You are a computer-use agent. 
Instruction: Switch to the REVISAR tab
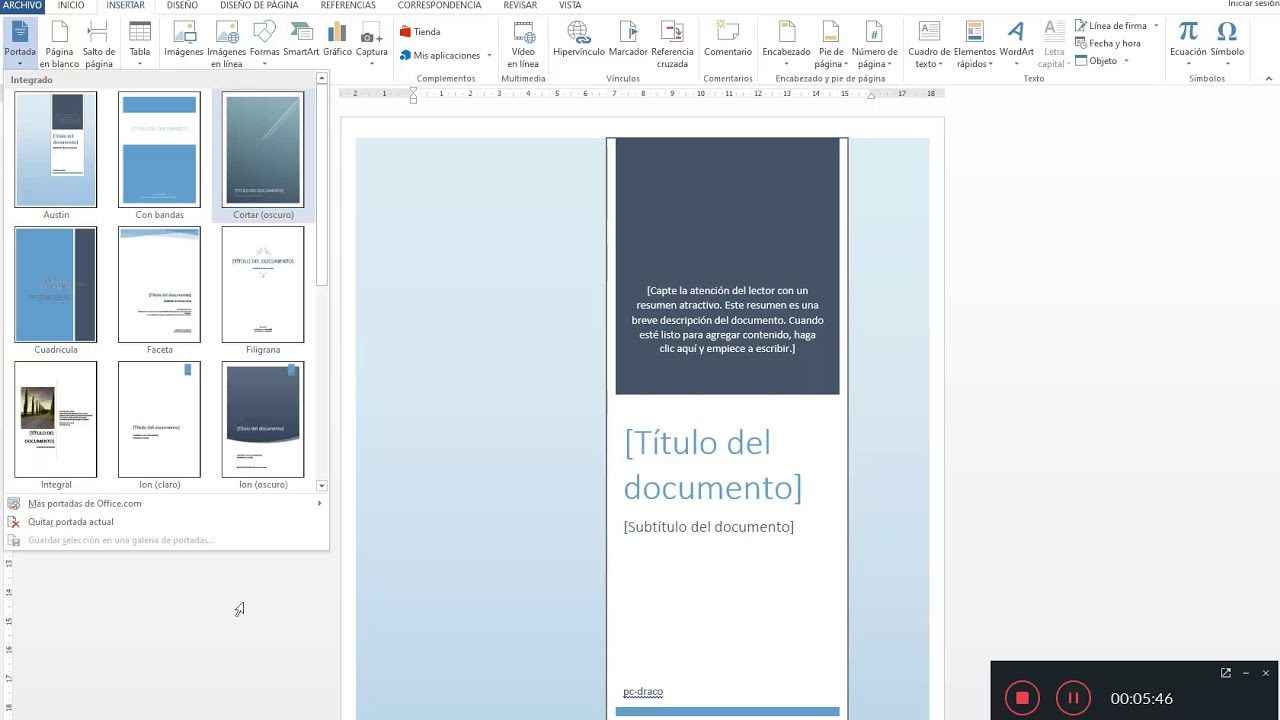[x=520, y=6]
